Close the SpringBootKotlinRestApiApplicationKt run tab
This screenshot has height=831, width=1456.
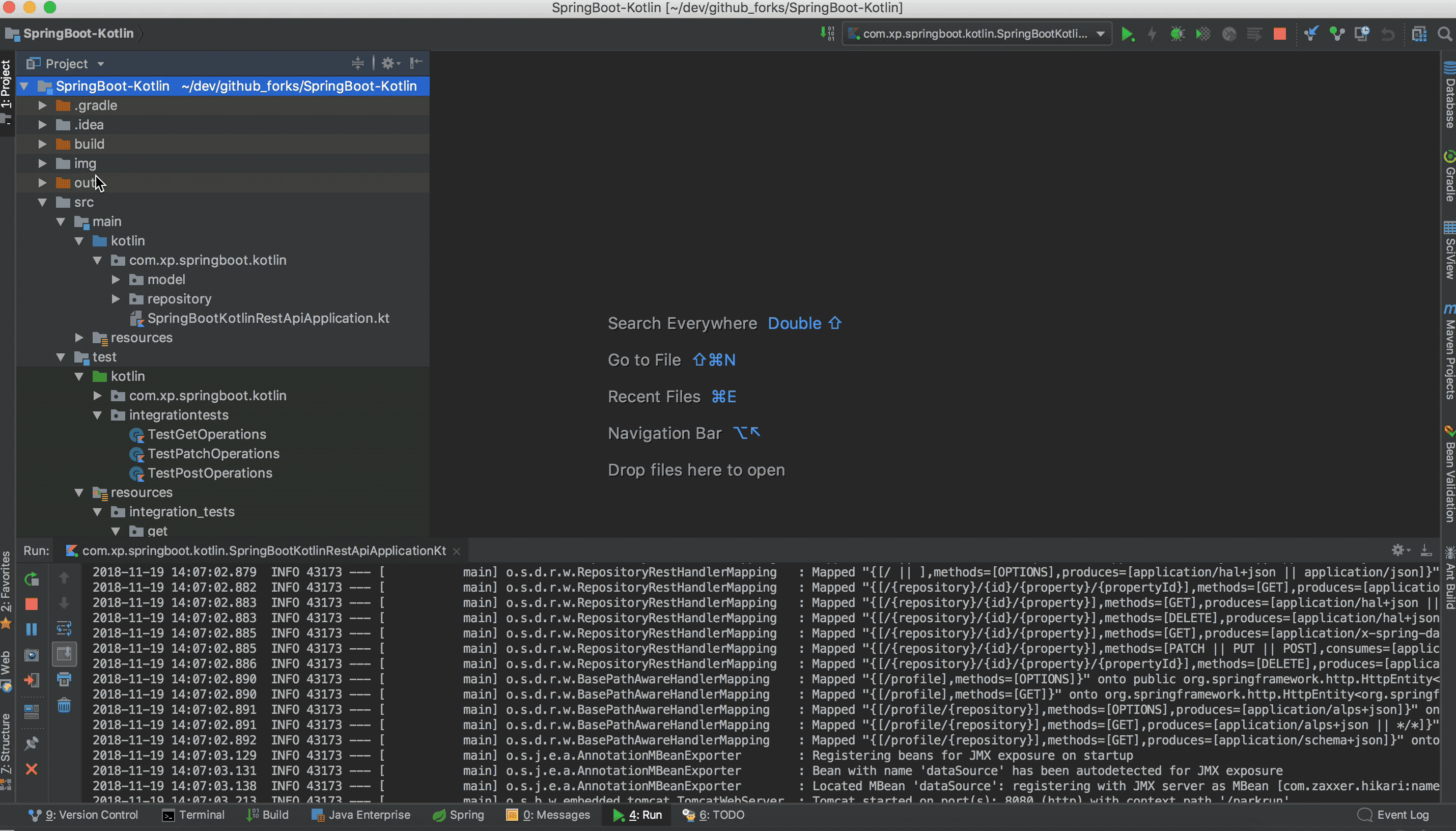click(457, 551)
